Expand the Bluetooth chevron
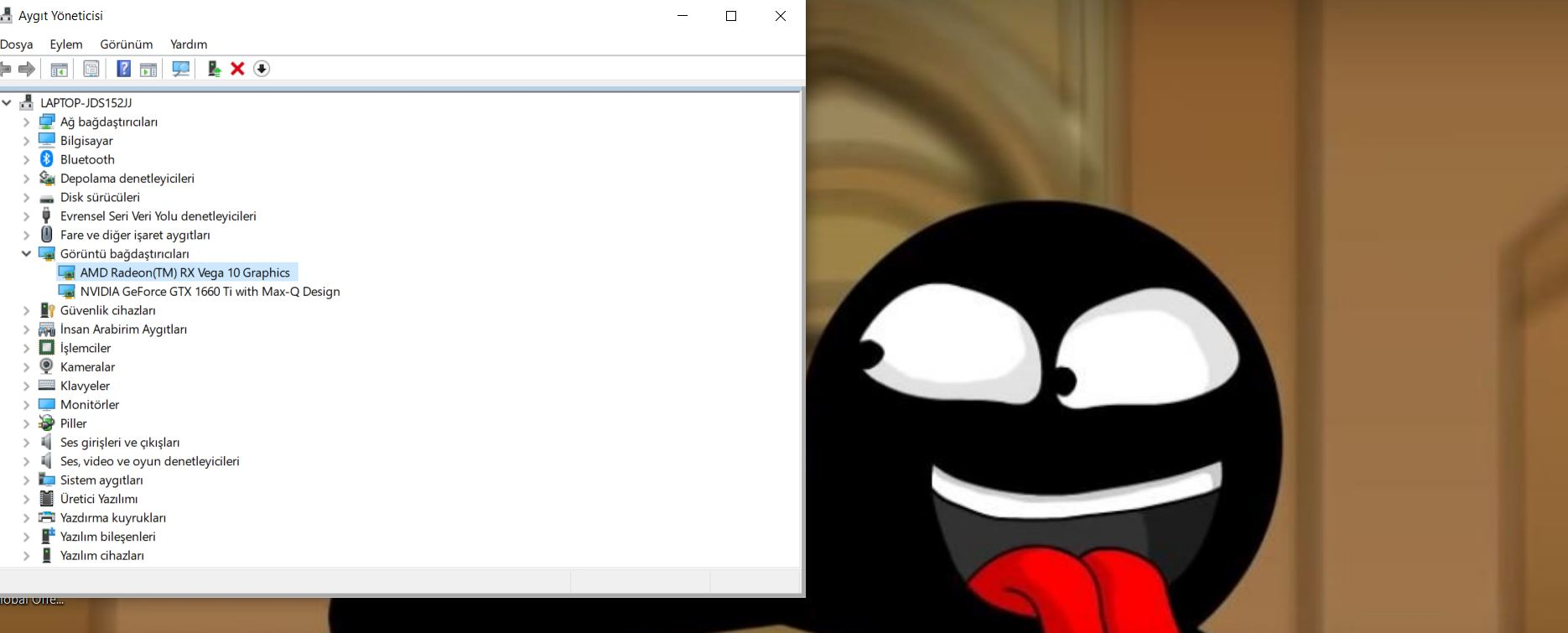Viewport: 1568px width, 633px height. (26, 159)
